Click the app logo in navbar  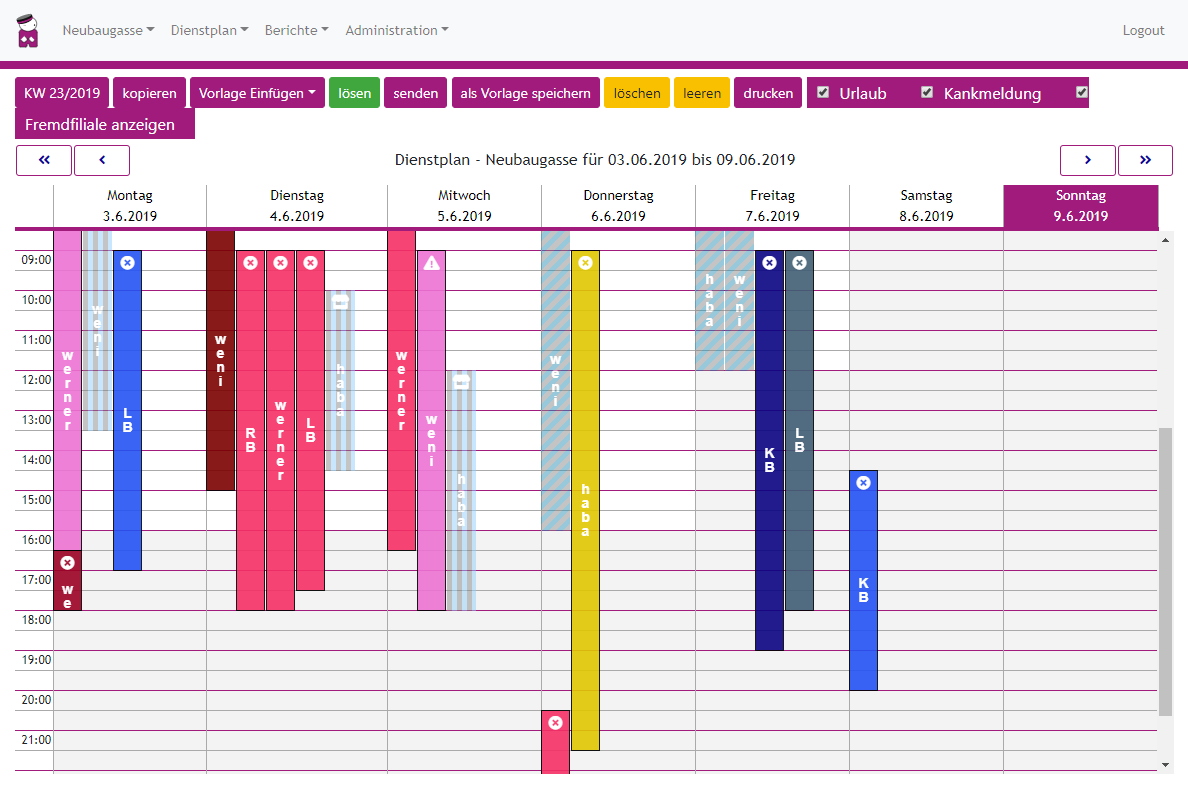(x=28, y=30)
